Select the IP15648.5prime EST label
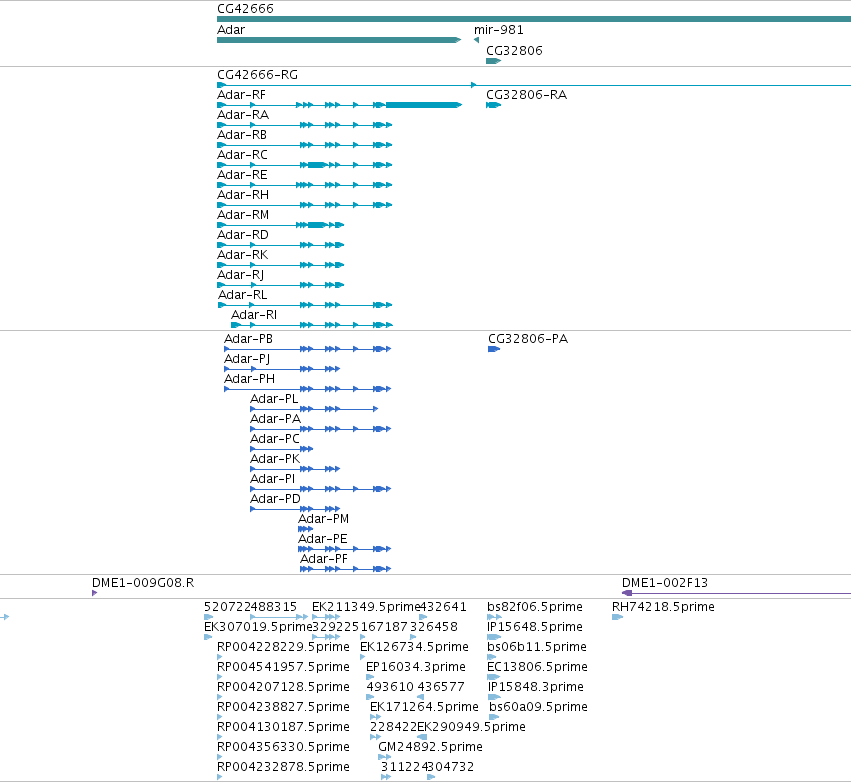 (535, 627)
